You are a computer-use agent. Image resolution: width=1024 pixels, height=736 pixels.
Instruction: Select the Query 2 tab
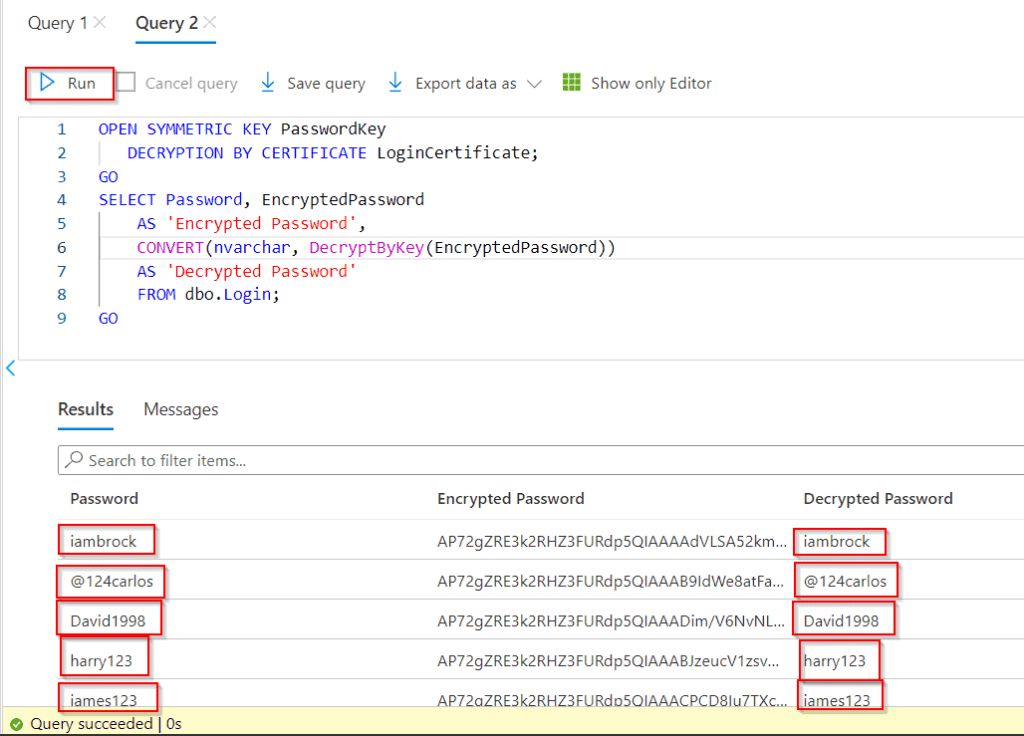[167, 23]
